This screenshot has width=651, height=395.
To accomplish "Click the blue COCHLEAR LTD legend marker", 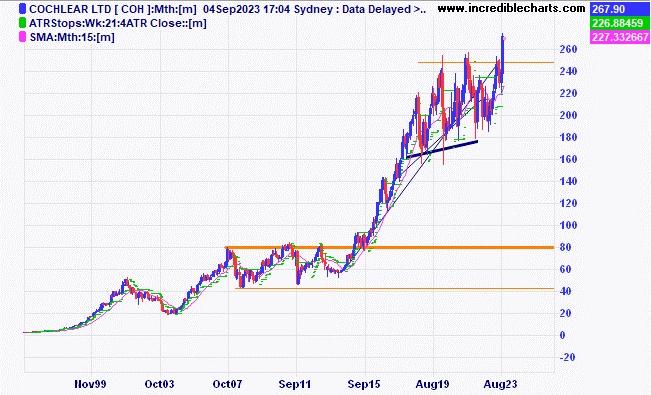I will [x=22, y=9].
